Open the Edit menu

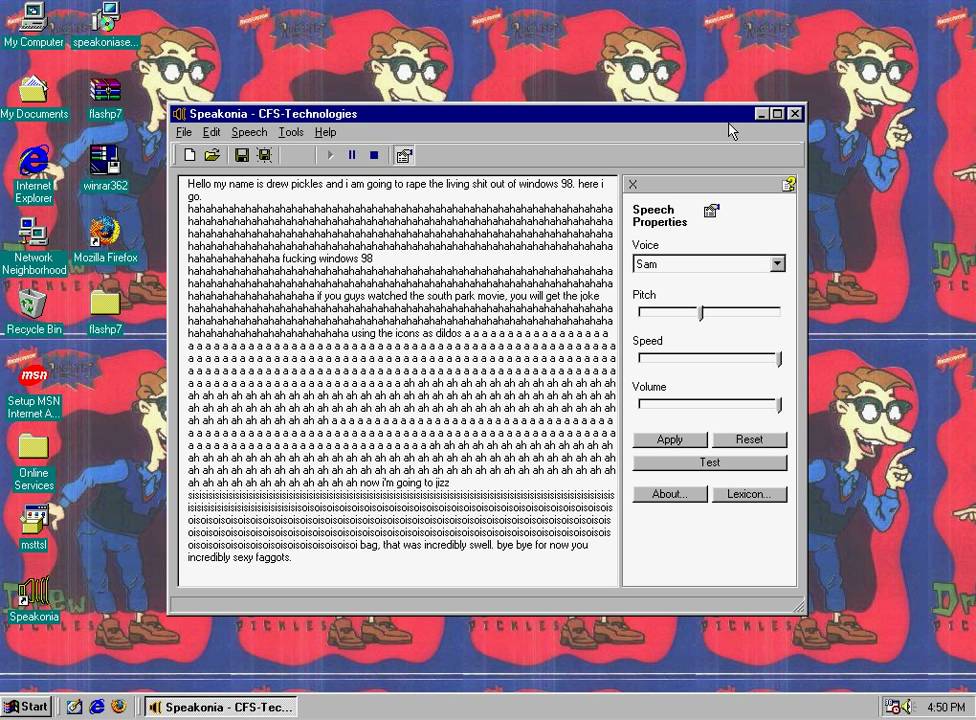tap(212, 132)
